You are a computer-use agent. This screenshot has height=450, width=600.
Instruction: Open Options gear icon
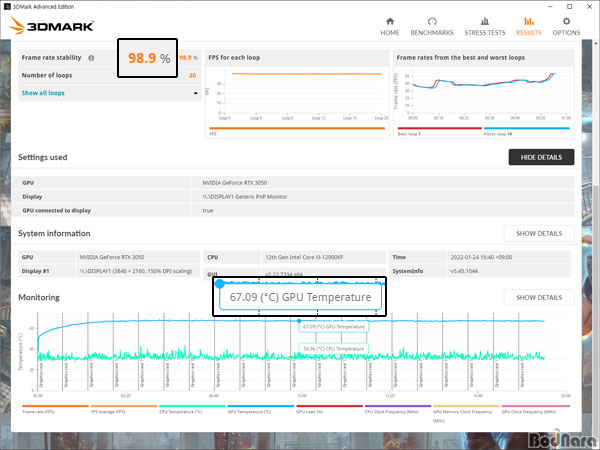tap(566, 21)
